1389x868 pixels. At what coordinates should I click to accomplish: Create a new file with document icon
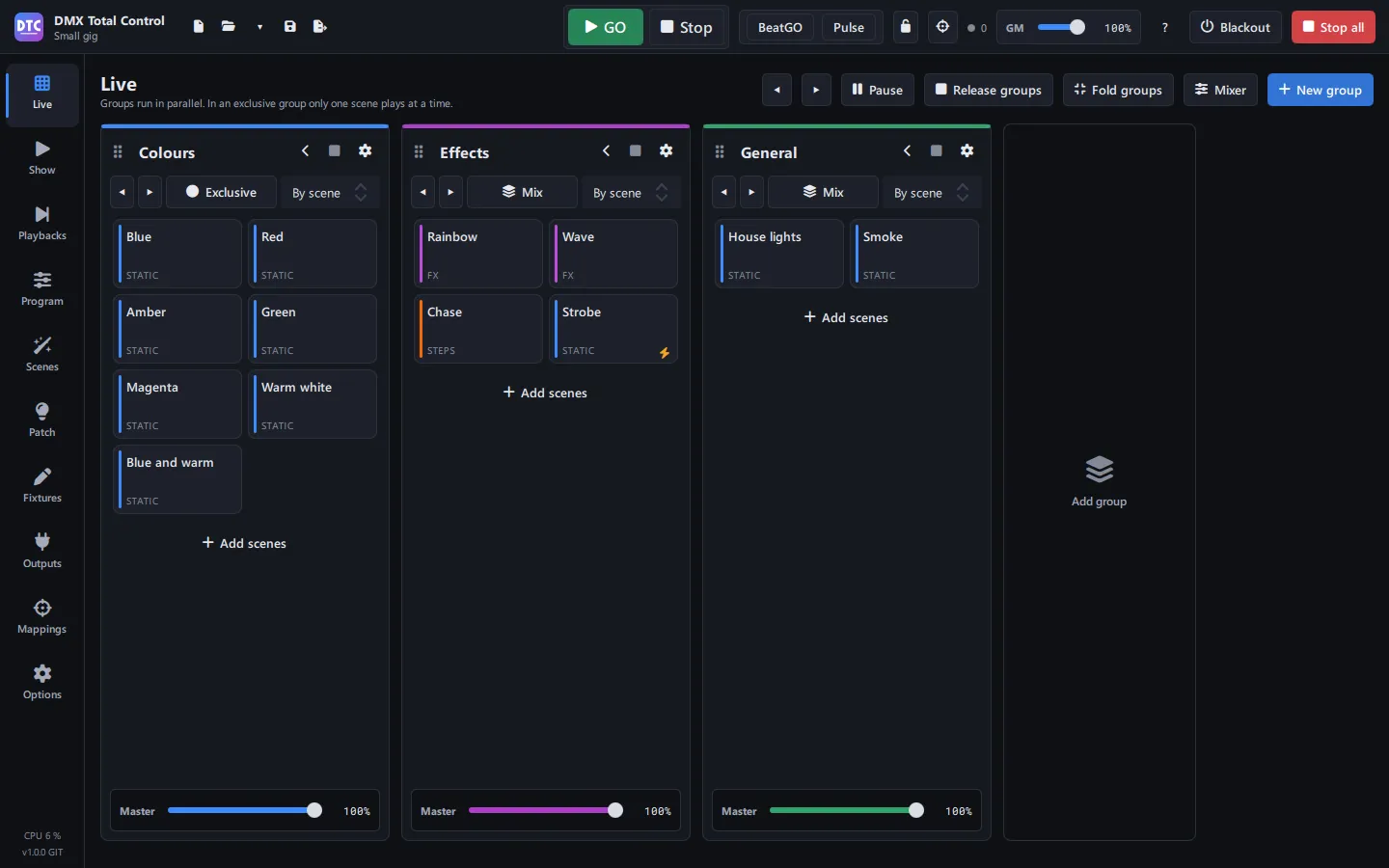coord(199,27)
